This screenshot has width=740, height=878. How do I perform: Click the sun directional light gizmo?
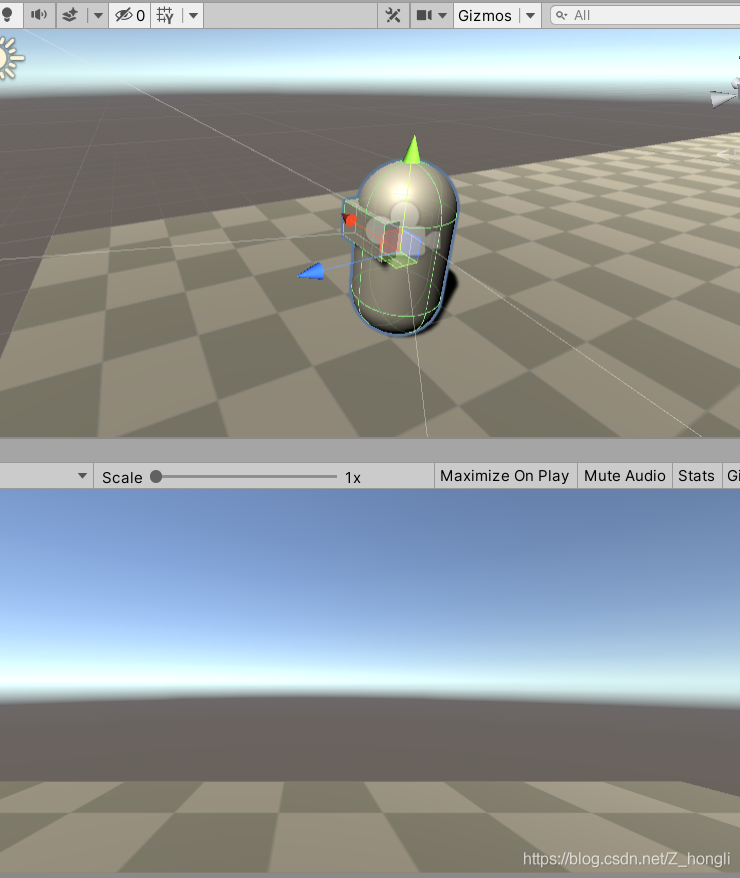[x=9, y=58]
